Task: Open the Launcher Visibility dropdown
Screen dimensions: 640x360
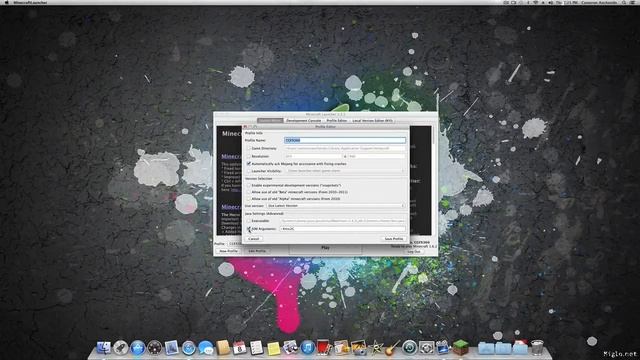Action: (x=345, y=171)
